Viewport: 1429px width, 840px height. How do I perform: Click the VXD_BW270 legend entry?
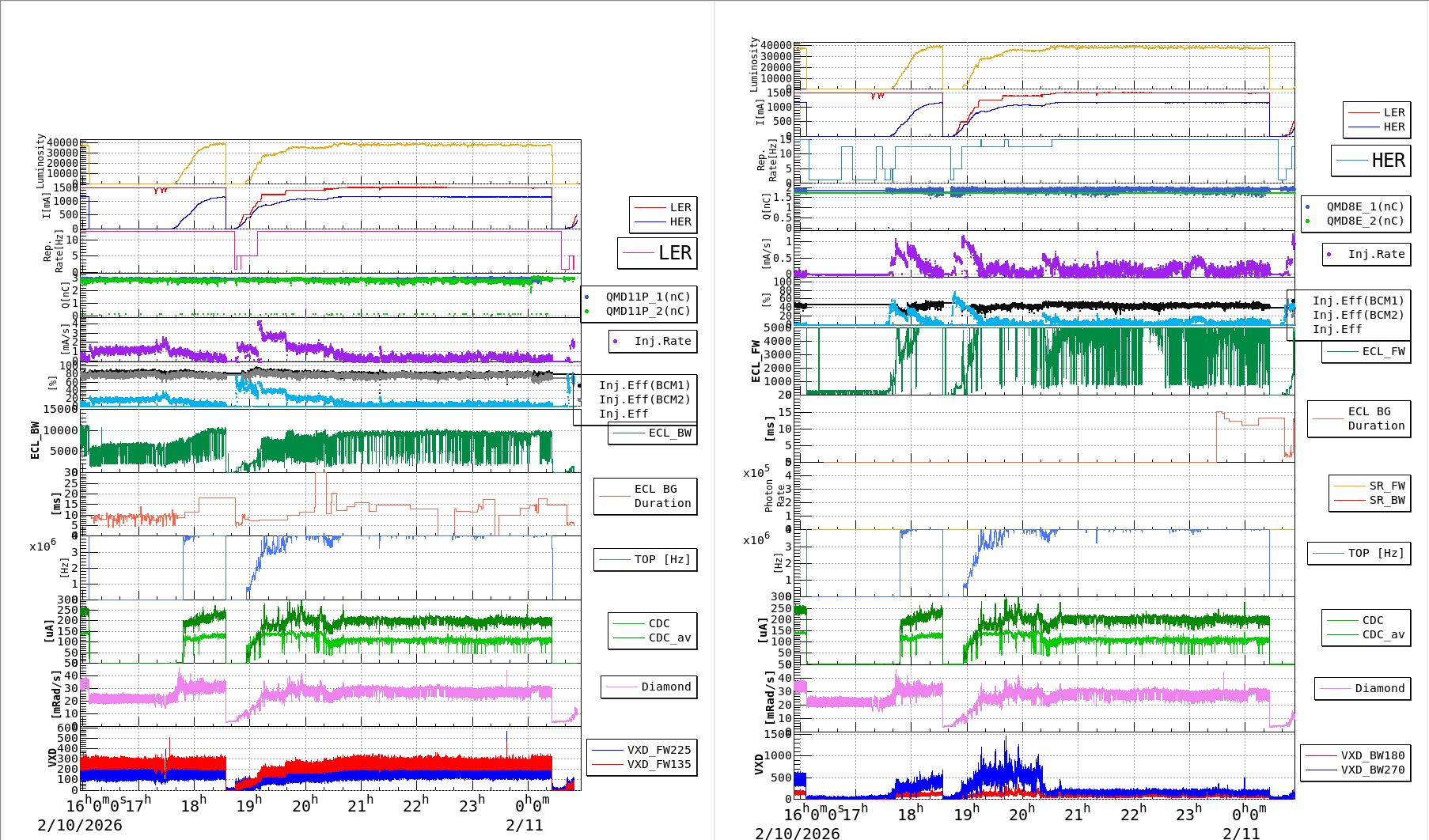[x=1372, y=770]
